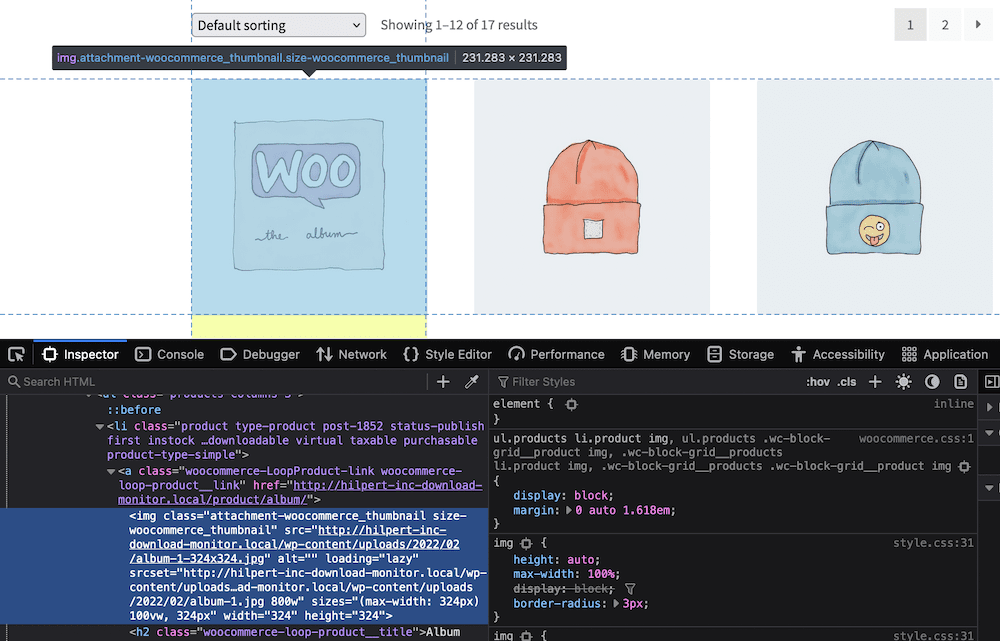Select the h2 woocommerce-loop-product__title node
1000x641 pixels.
(x=295, y=632)
